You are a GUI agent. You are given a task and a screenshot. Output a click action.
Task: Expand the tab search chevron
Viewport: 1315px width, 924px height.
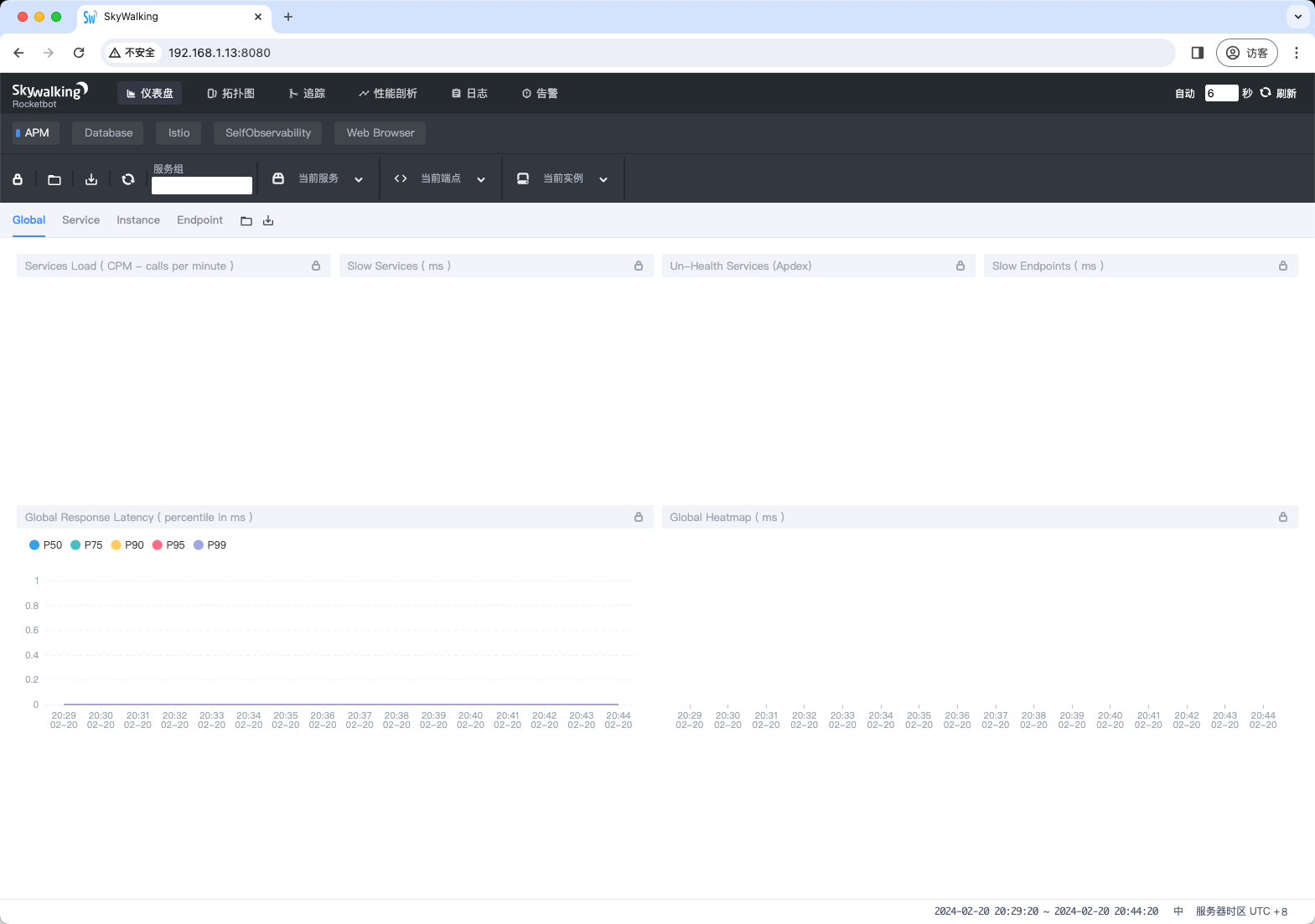pyautogui.click(x=1298, y=17)
